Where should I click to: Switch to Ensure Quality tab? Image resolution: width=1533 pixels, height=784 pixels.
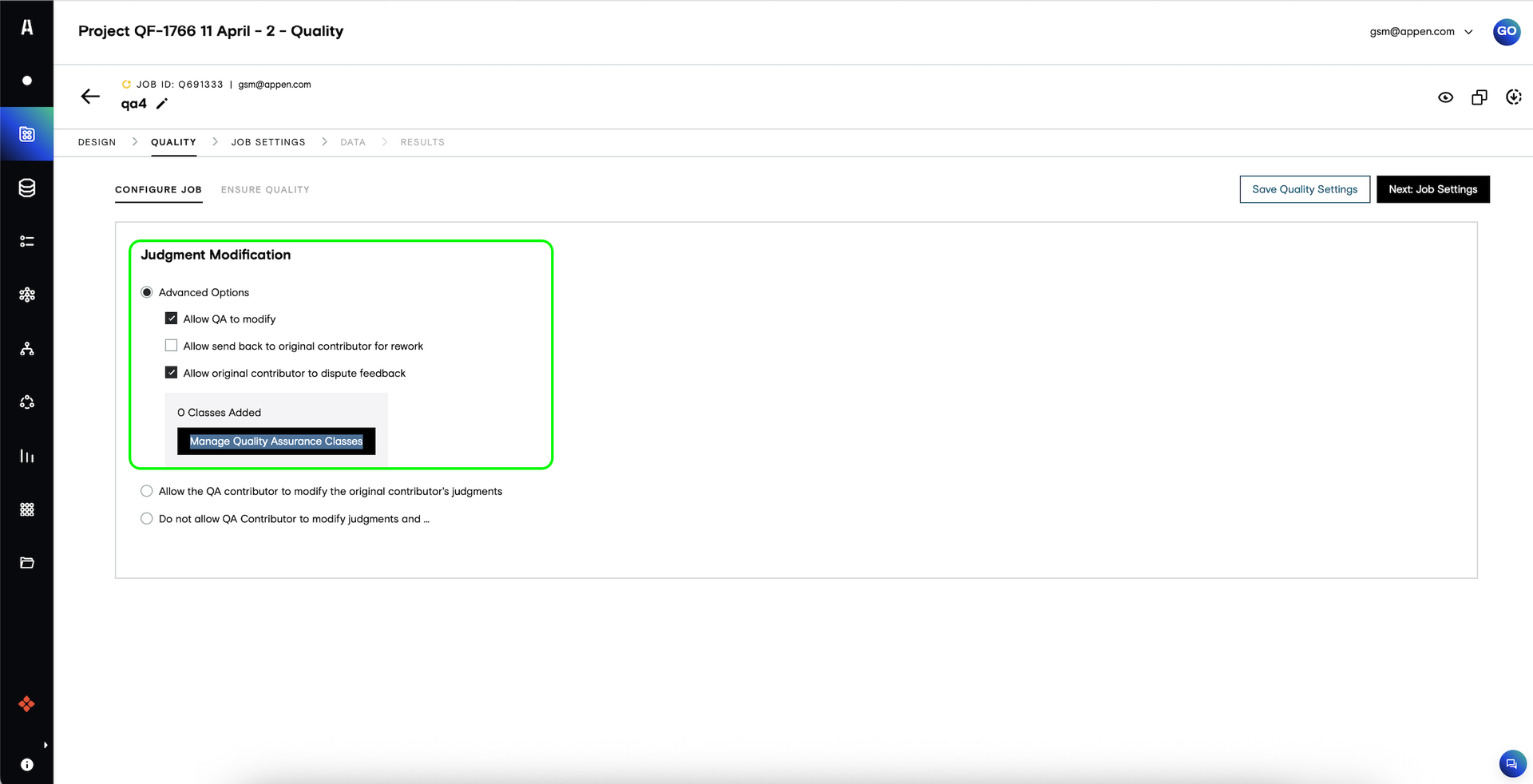265,190
